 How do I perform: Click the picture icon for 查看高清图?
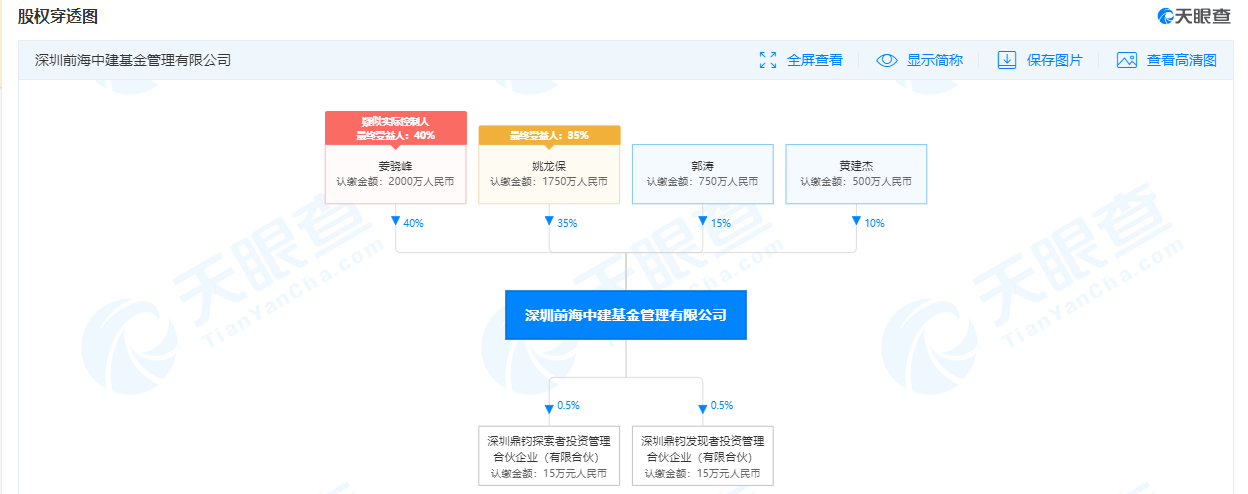click(x=1127, y=60)
